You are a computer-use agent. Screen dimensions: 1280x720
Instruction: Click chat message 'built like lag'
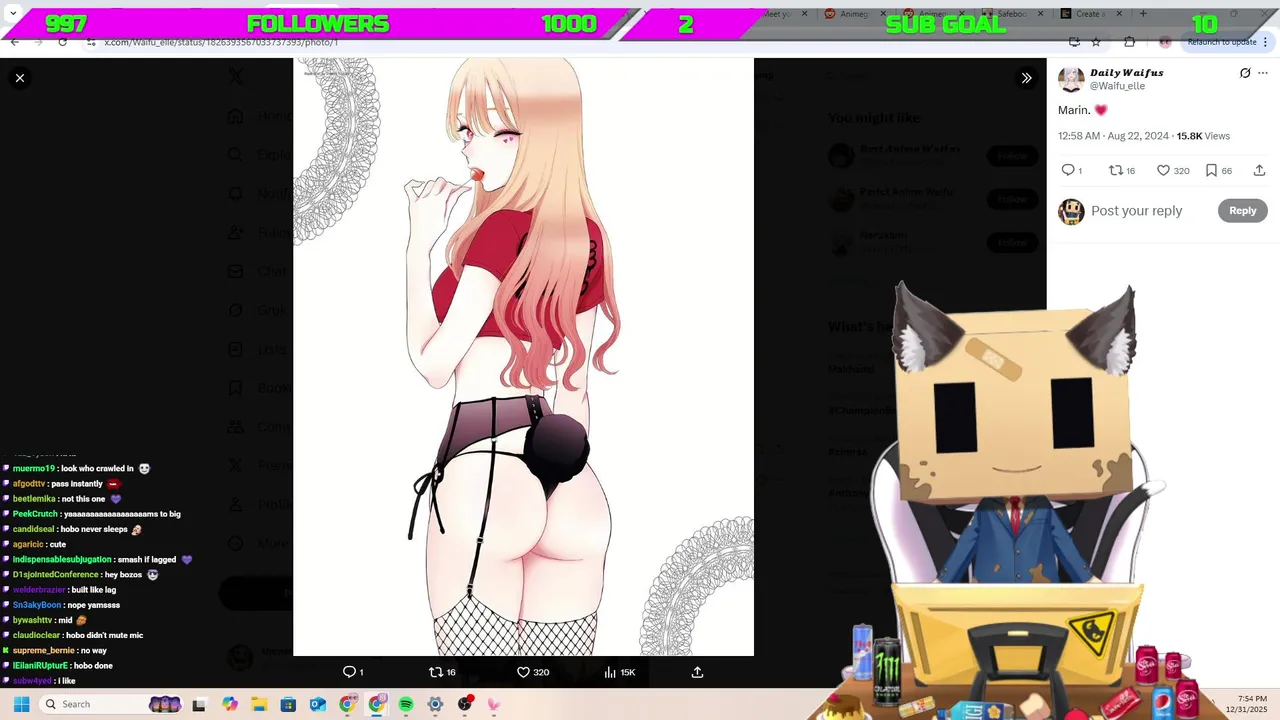pos(94,590)
